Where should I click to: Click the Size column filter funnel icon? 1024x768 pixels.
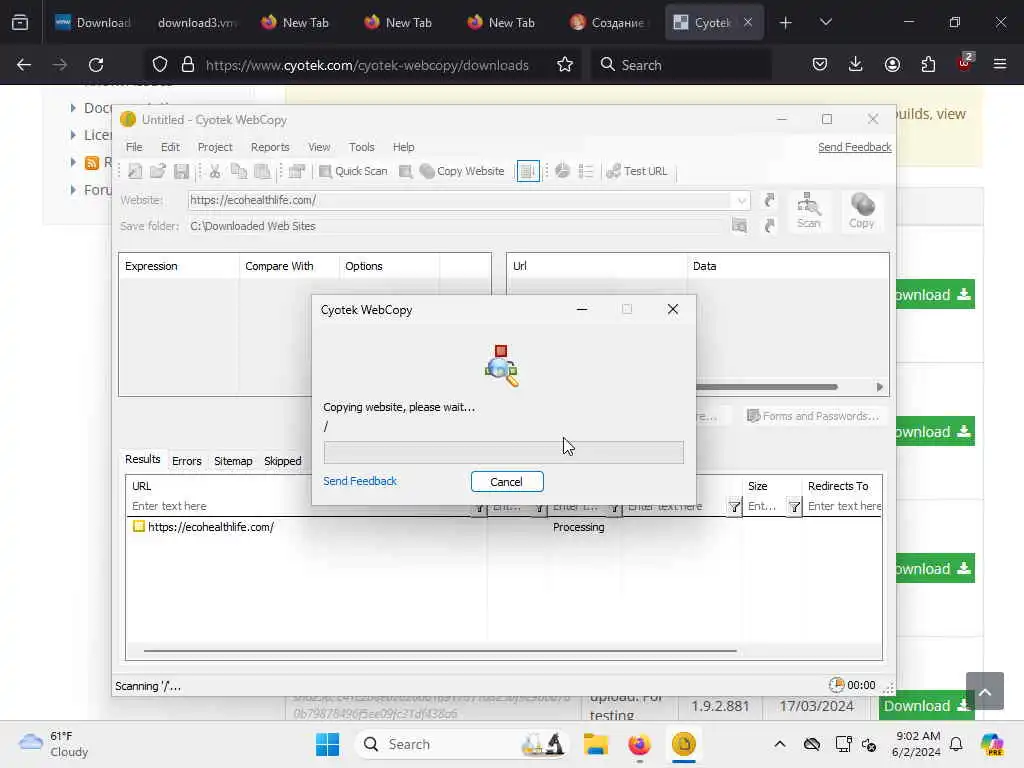coord(793,506)
